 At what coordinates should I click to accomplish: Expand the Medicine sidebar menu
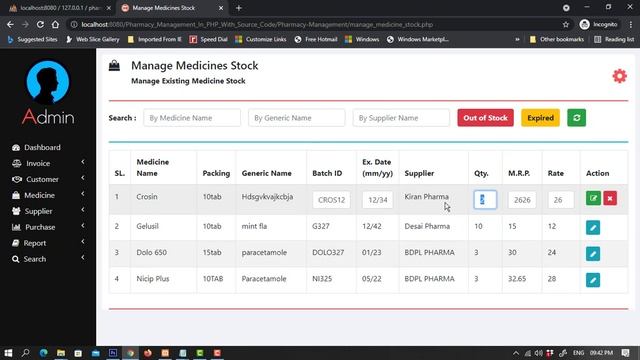[48, 195]
